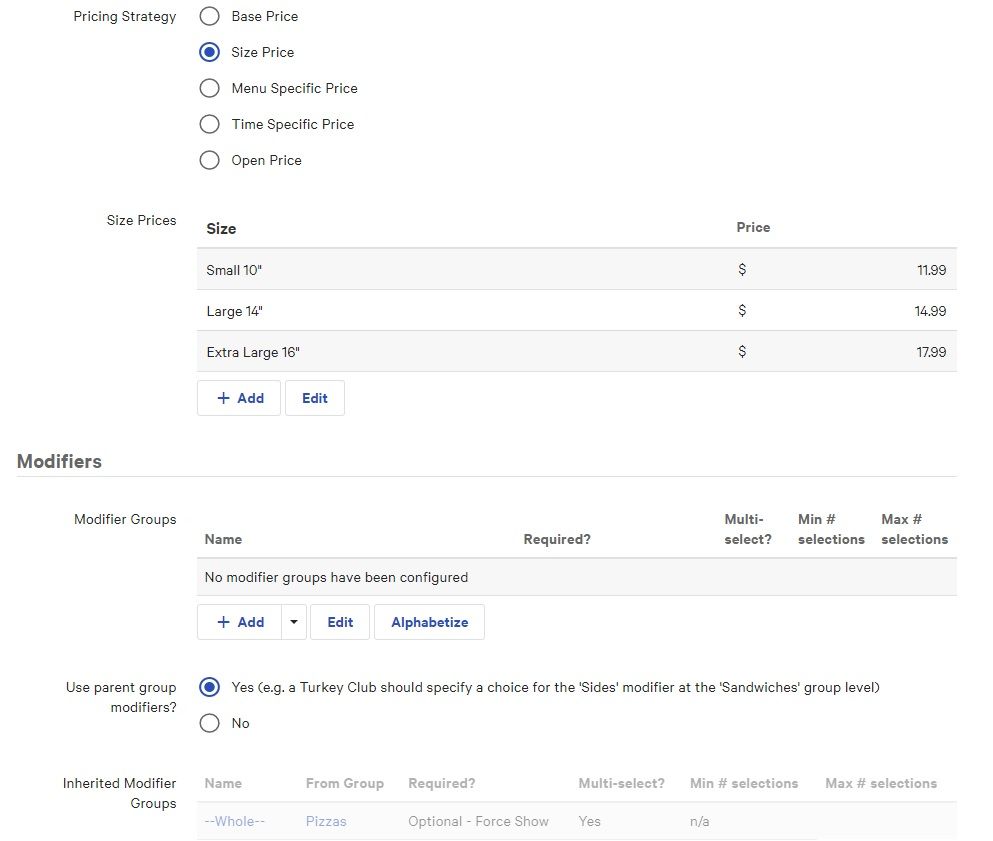Choose Time Specific Price option
This screenshot has height=841, width=993.
coord(209,125)
